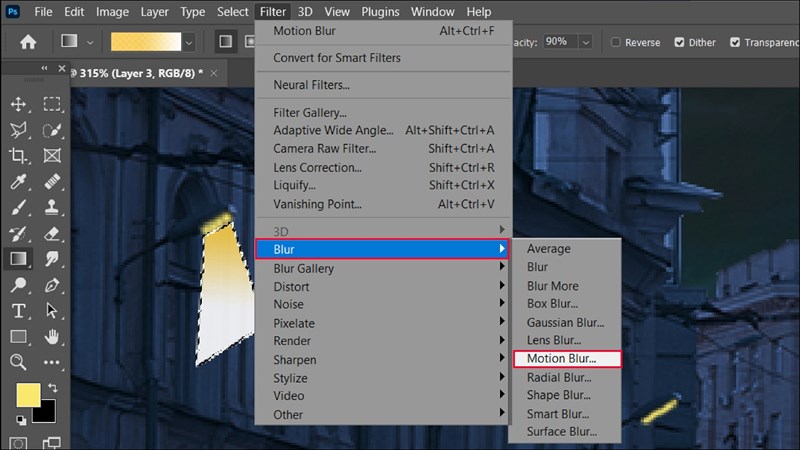The height and width of the screenshot is (450, 800).
Task: Open the tool preset picker dropdown
Action: point(90,42)
